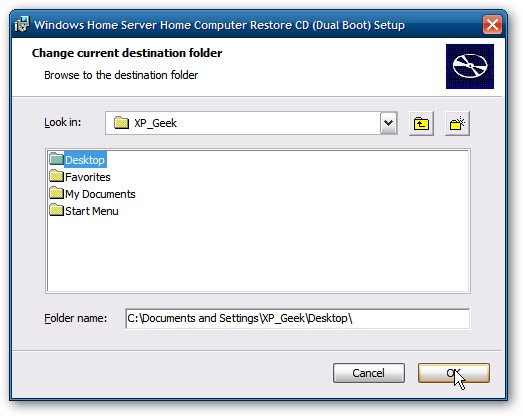Cancel the folder change

coord(369,373)
